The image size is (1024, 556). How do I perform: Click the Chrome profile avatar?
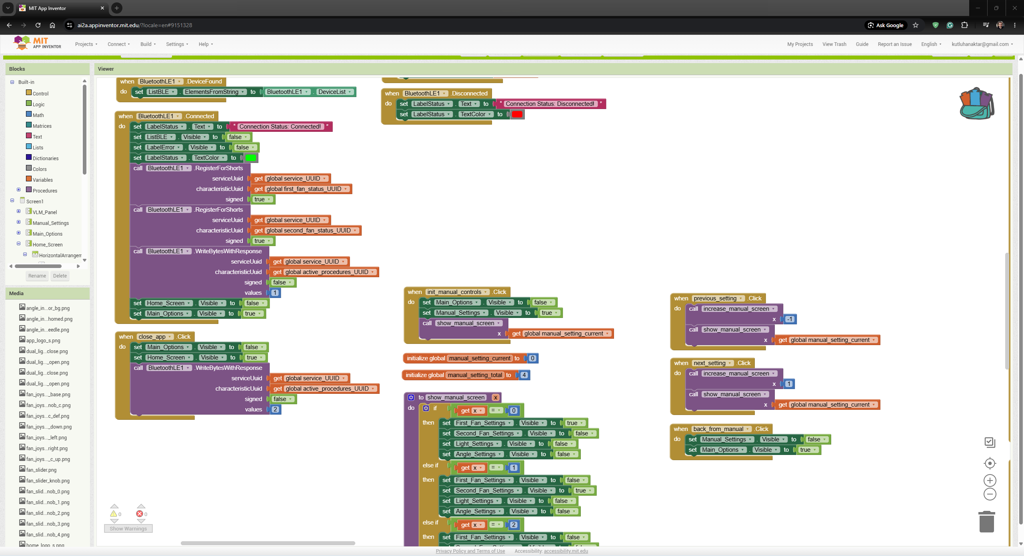1000,25
